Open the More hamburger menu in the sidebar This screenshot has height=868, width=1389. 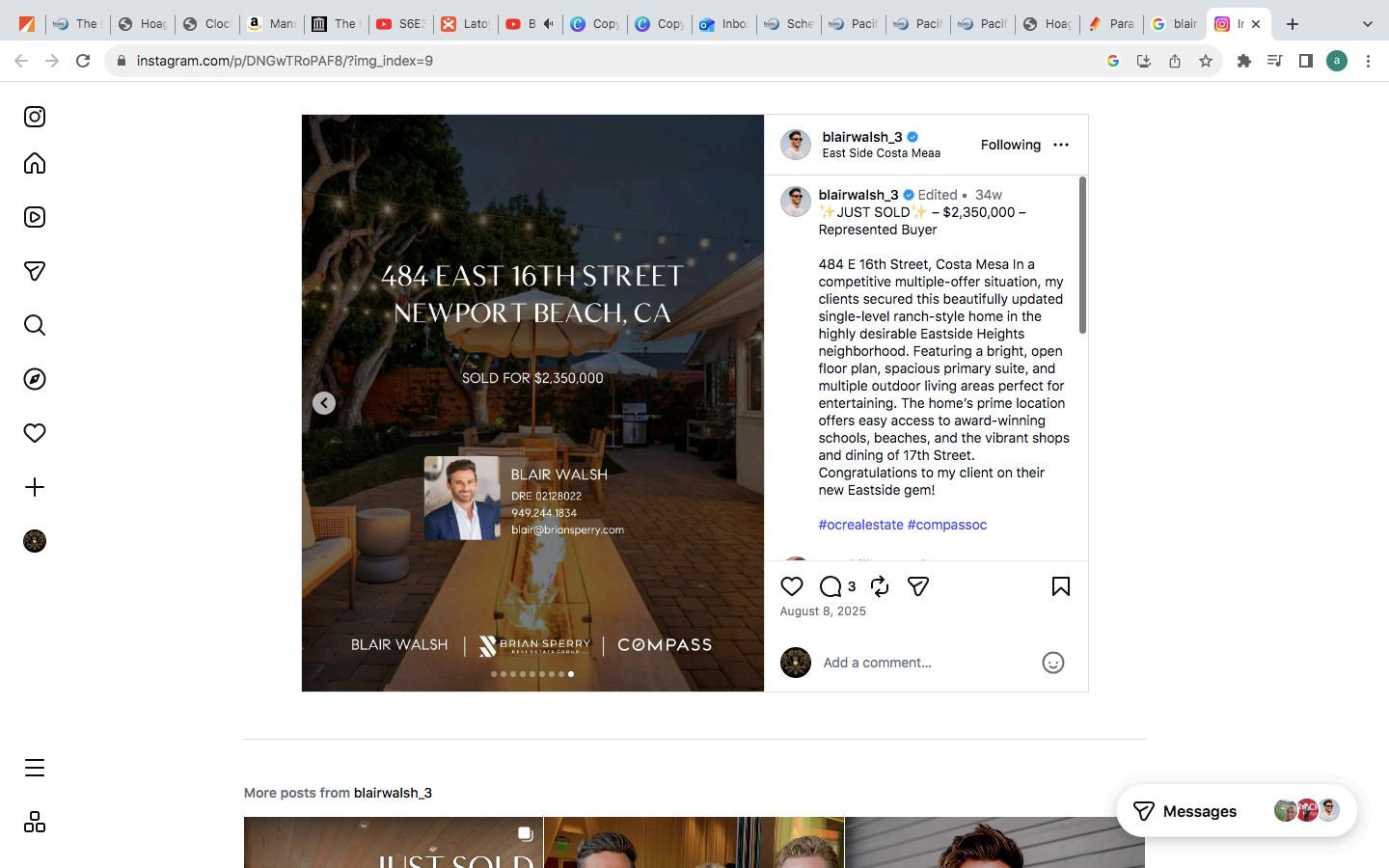35,768
